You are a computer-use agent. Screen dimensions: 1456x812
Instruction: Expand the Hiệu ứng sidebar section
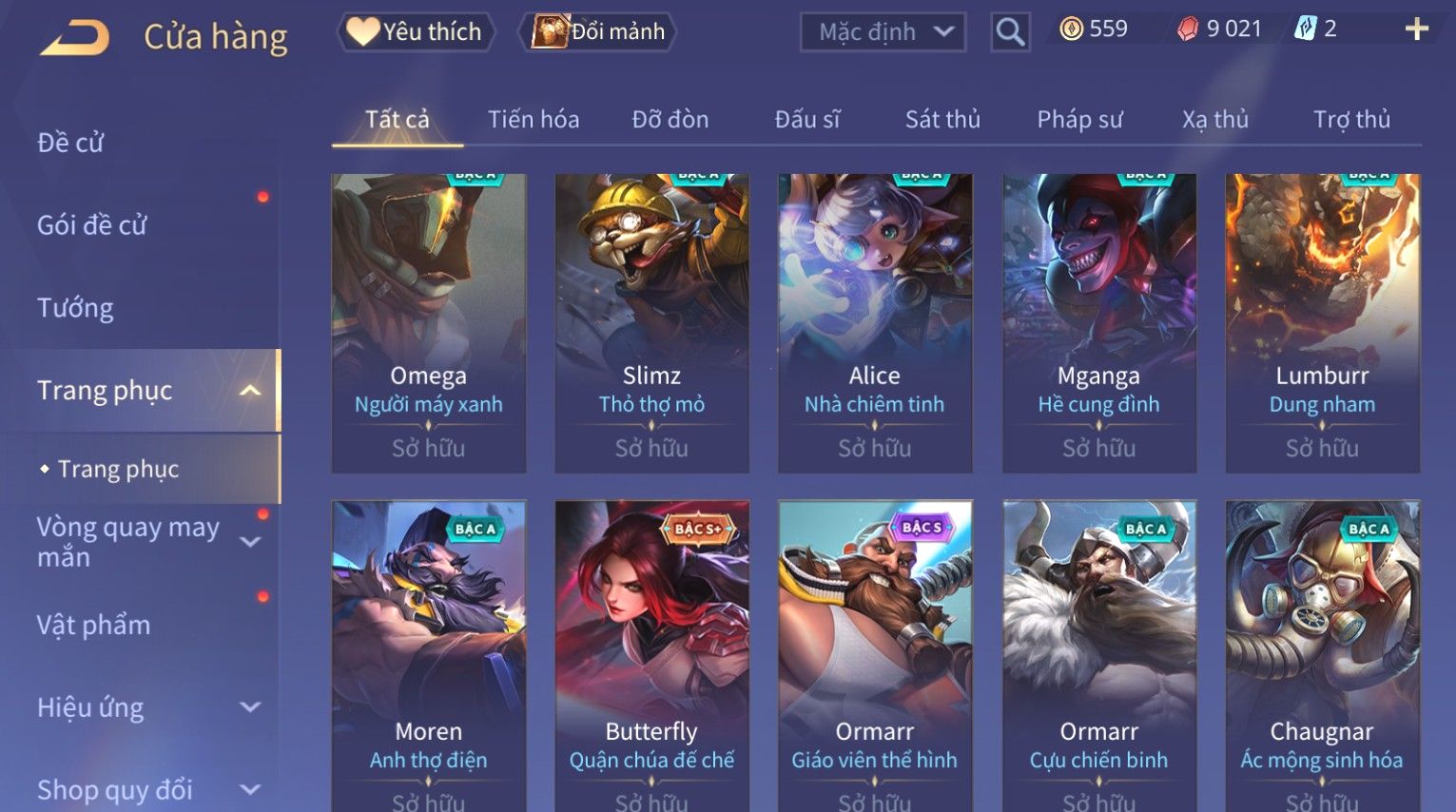point(250,707)
